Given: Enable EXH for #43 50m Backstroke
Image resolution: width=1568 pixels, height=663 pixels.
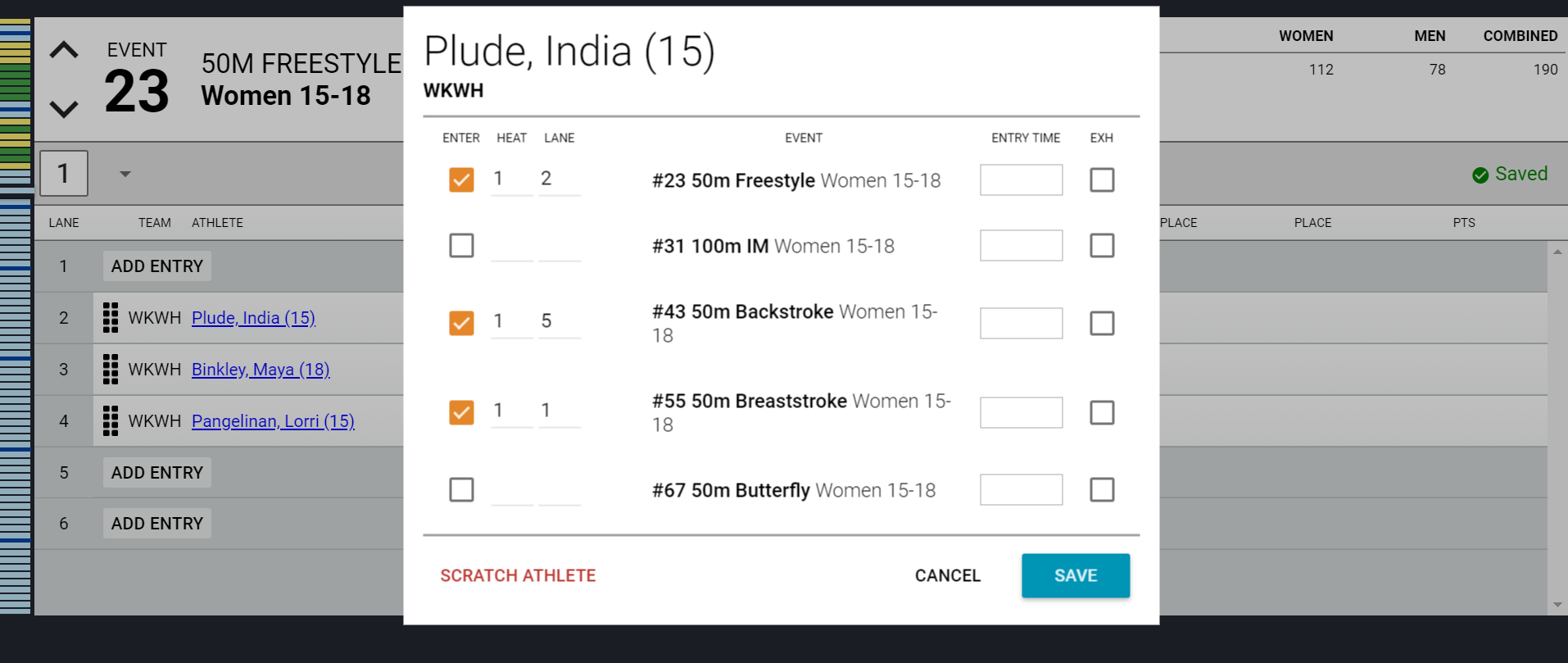Looking at the screenshot, I should [1102, 323].
